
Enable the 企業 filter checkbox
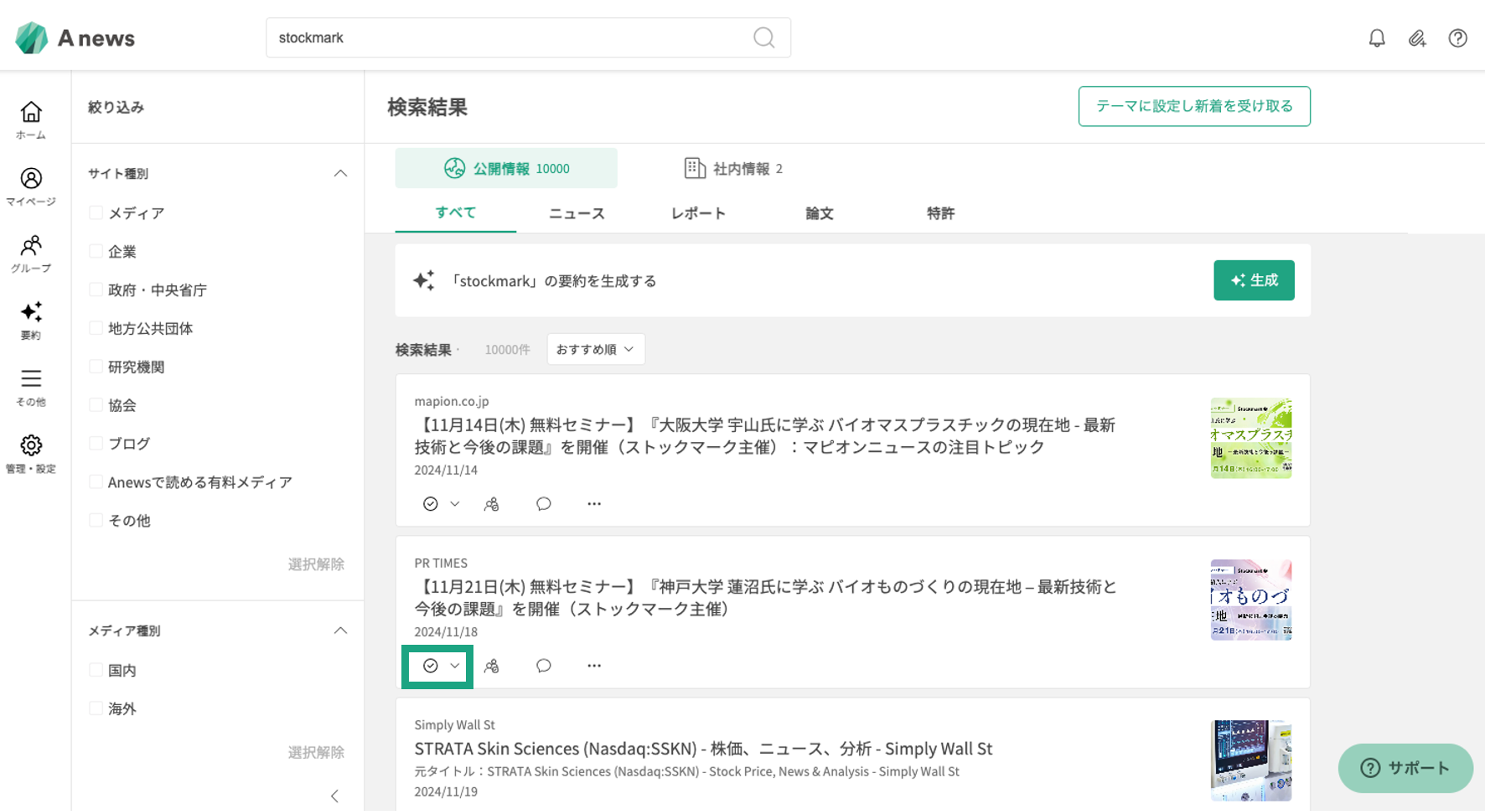[x=96, y=251]
